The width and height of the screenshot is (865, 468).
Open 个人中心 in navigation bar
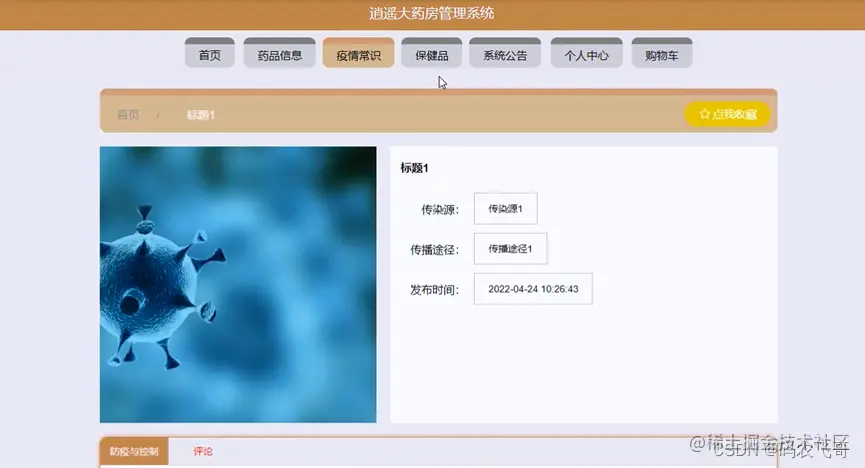(x=586, y=53)
